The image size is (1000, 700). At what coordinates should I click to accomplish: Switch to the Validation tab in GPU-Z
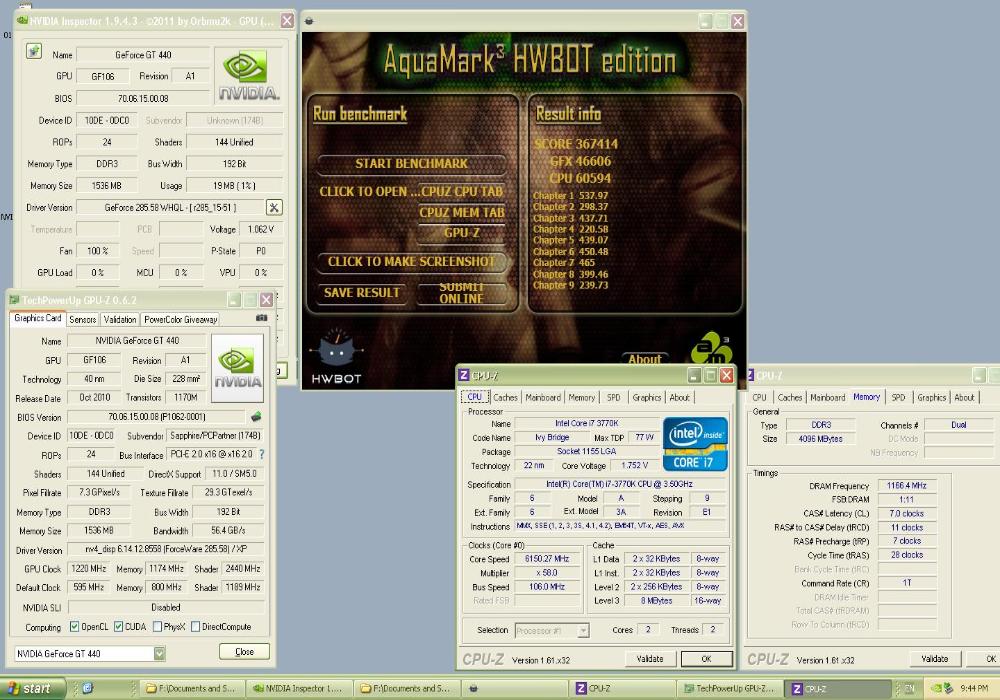pyautogui.click(x=120, y=319)
